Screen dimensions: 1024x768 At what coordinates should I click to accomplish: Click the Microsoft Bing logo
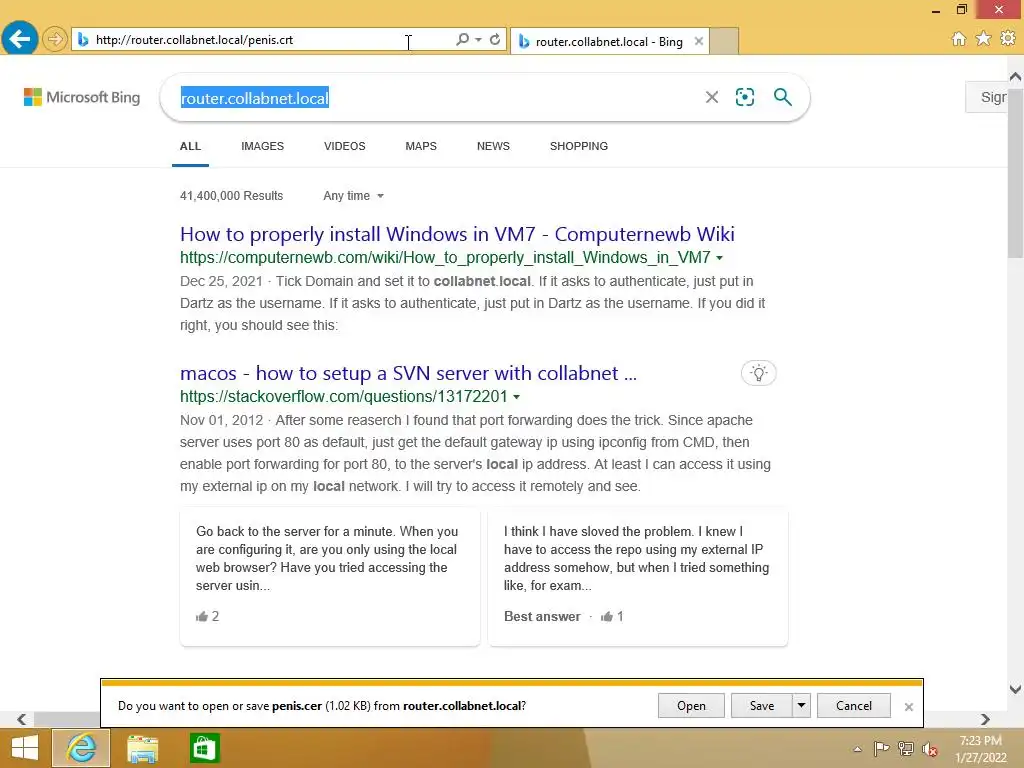82,97
